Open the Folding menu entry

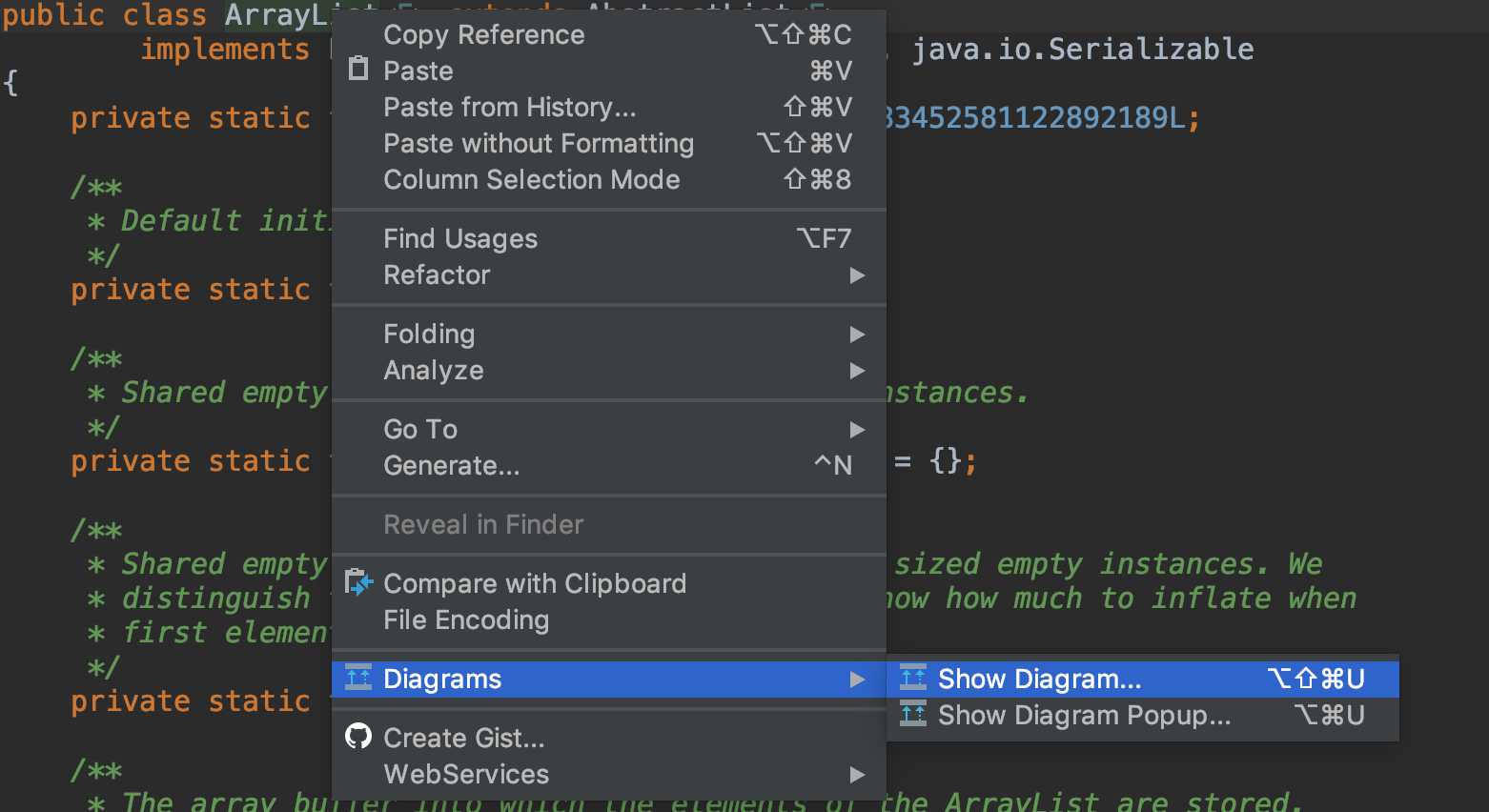[x=609, y=334]
